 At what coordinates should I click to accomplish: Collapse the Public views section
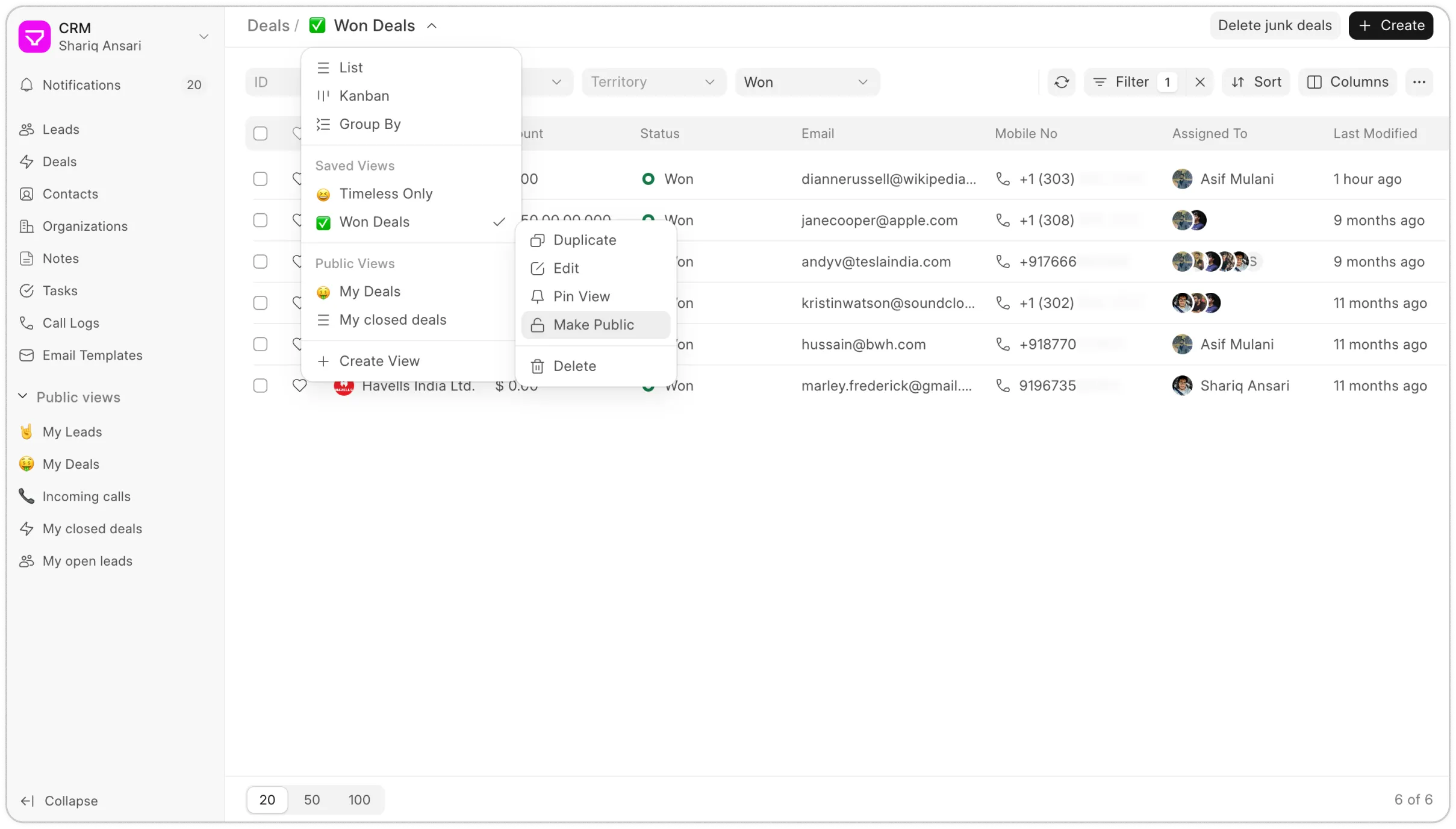(23, 396)
